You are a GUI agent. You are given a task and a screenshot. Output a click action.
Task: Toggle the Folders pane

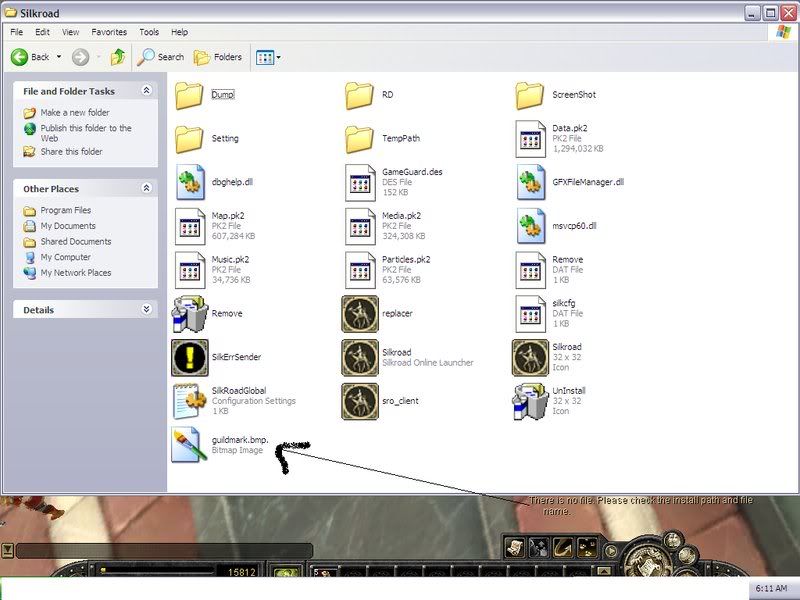point(217,57)
